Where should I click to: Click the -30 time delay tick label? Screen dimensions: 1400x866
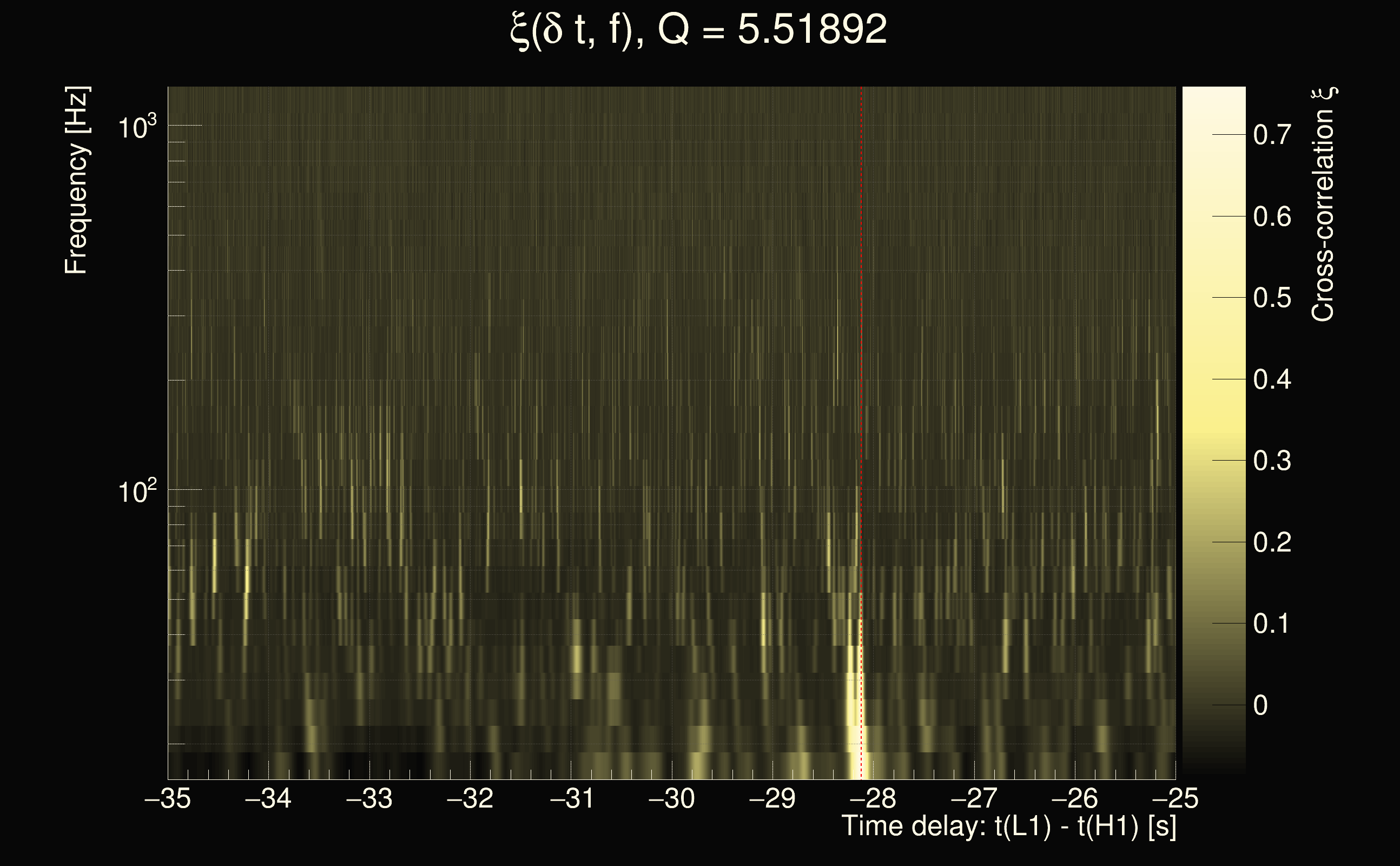point(671,798)
